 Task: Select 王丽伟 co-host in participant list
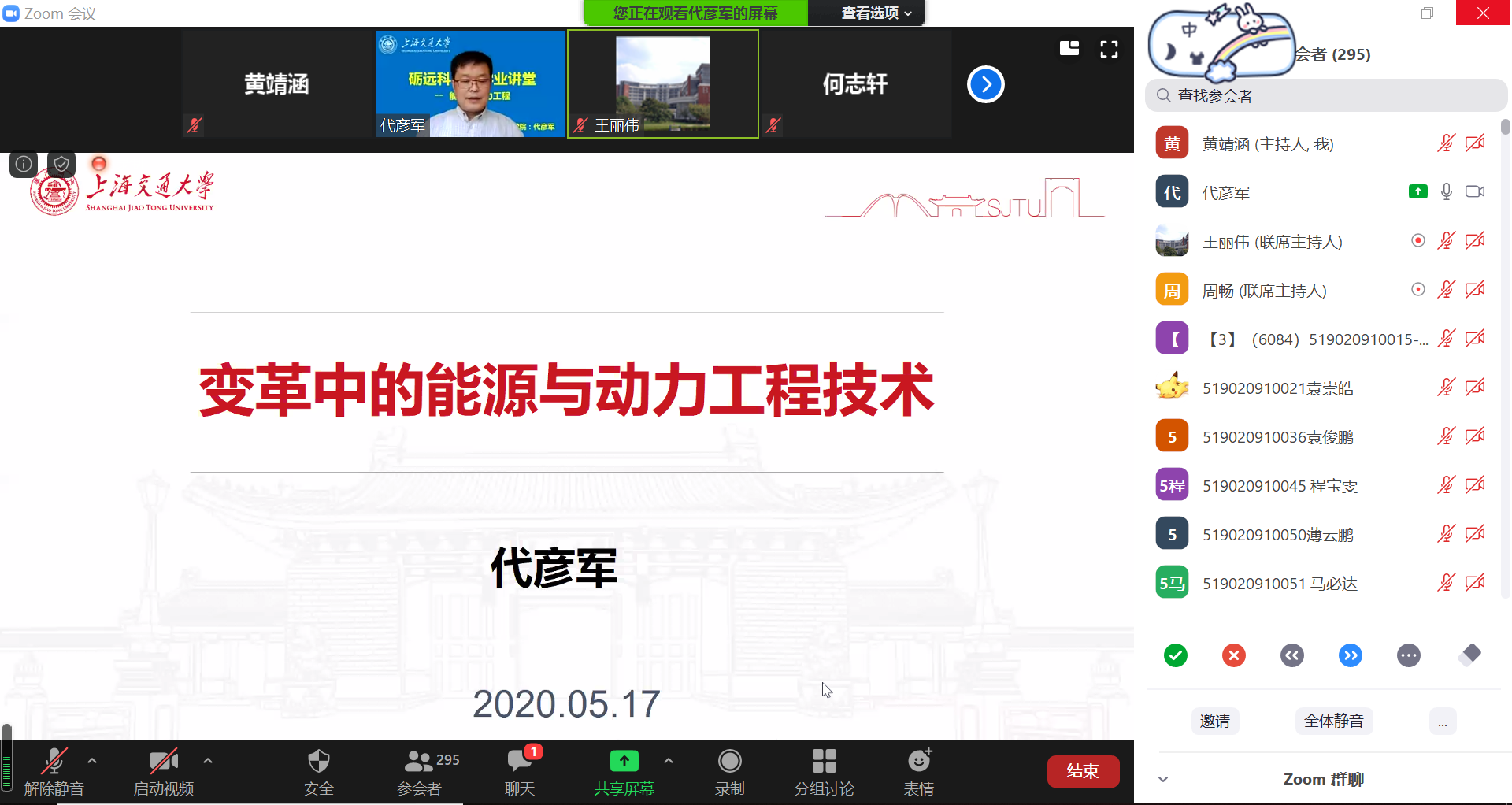(x=1272, y=242)
